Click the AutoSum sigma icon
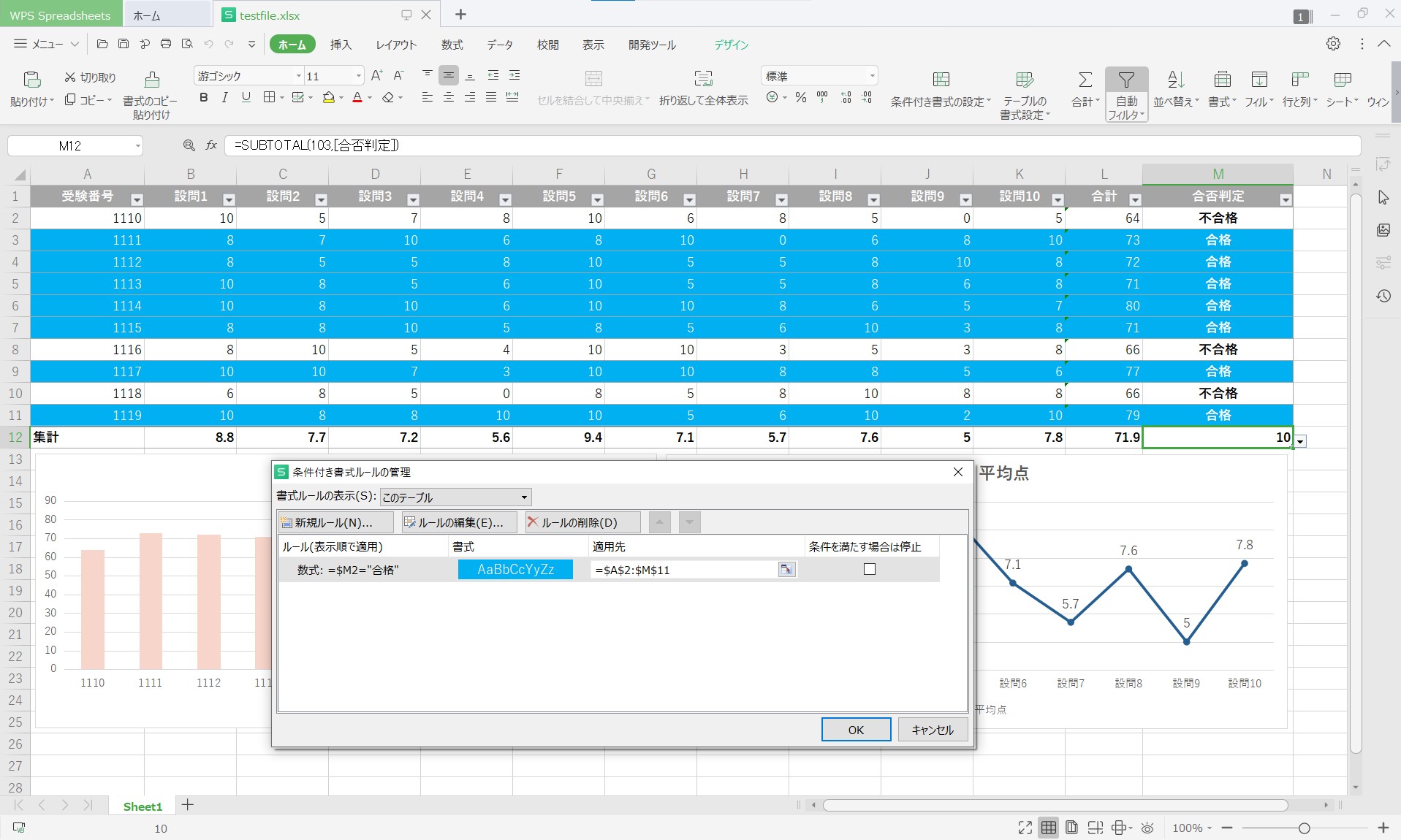This screenshot has height=840, width=1401. coord(1085,80)
